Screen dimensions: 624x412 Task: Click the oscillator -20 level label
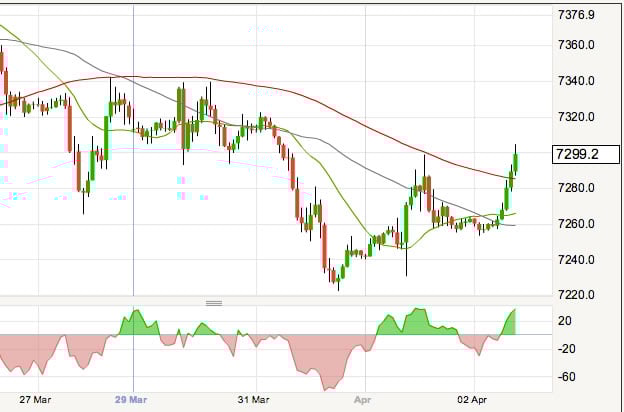[x=566, y=349]
